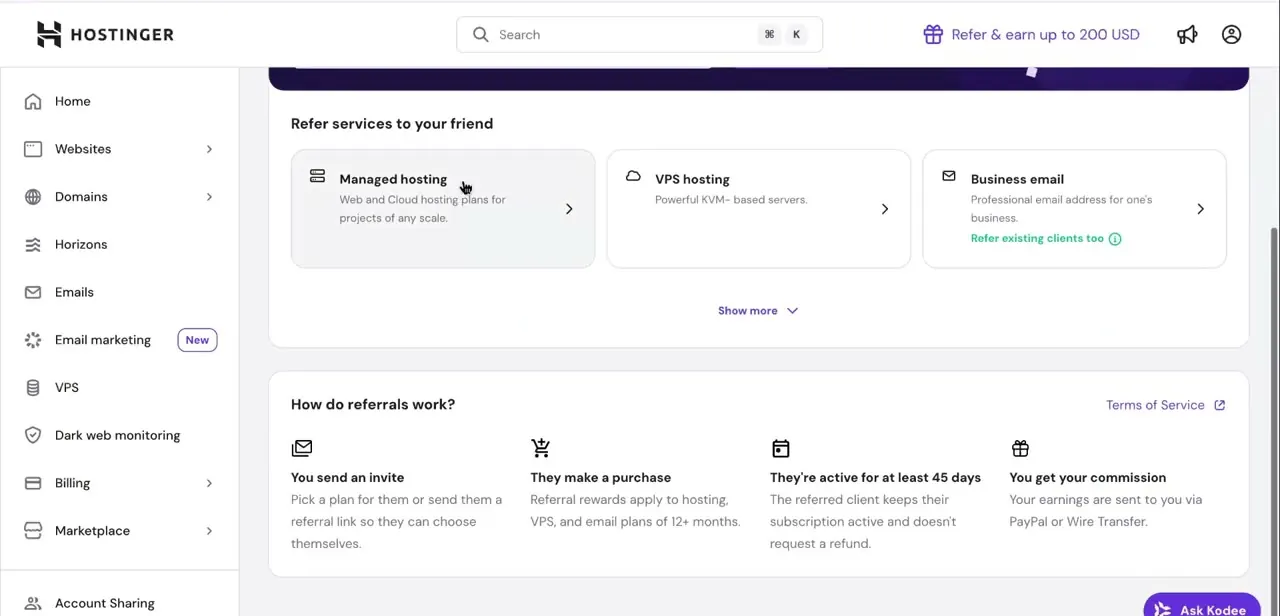This screenshot has width=1280, height=616.
Task: Open VPS hosting card arrow
Action: tap(885, 209)
